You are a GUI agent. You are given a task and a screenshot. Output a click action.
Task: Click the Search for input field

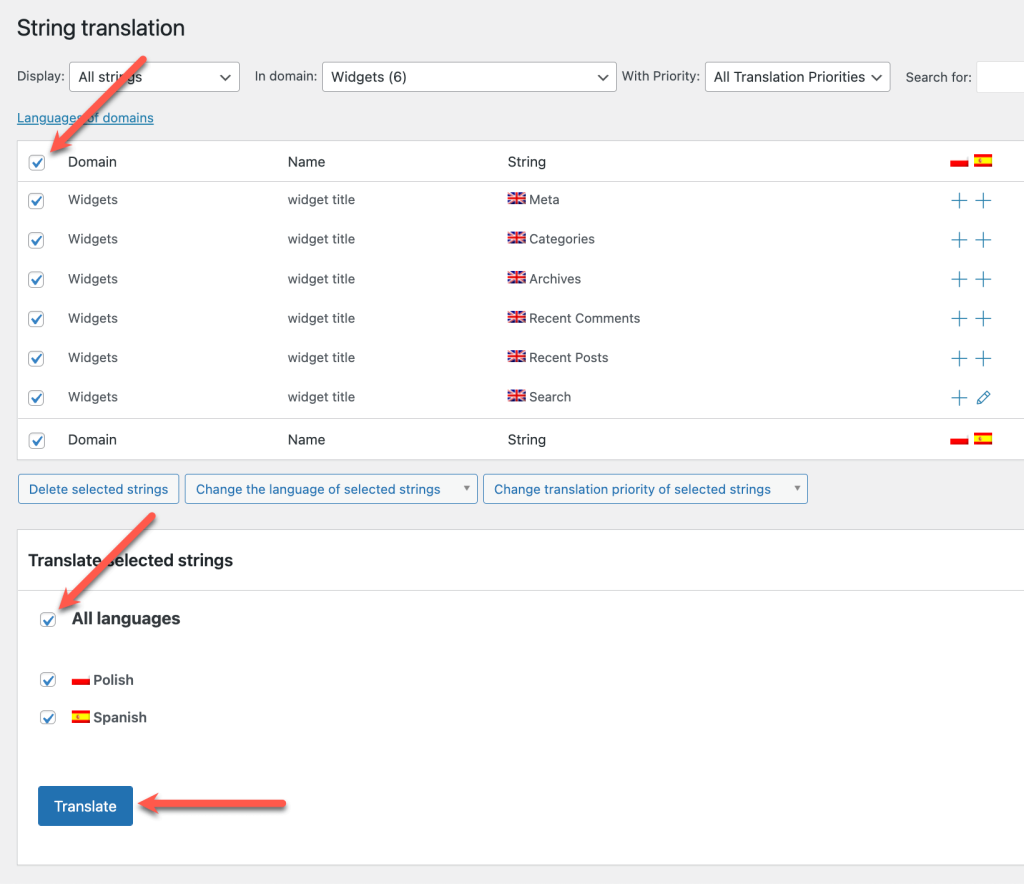1000,77
